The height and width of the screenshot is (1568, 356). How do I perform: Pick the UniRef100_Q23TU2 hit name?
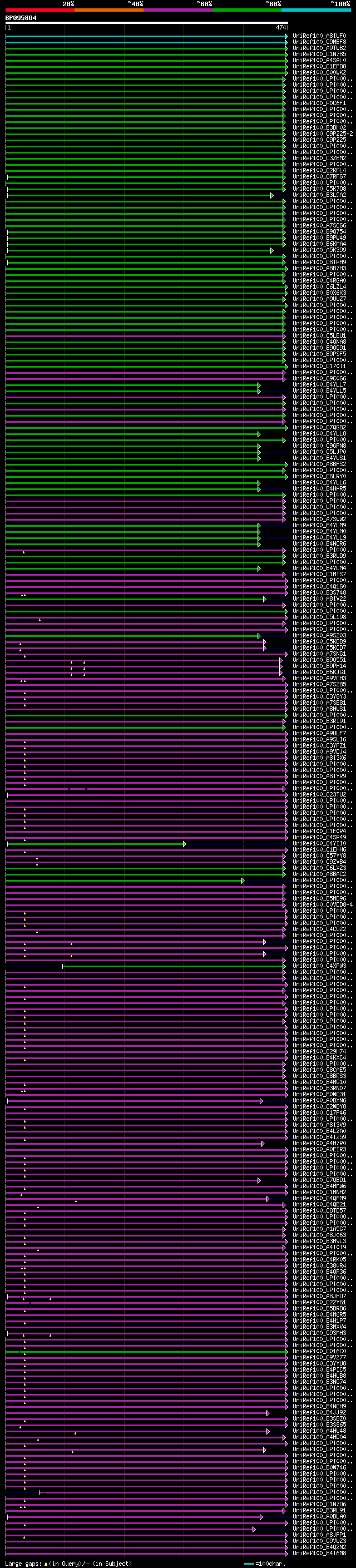point(319,794)
